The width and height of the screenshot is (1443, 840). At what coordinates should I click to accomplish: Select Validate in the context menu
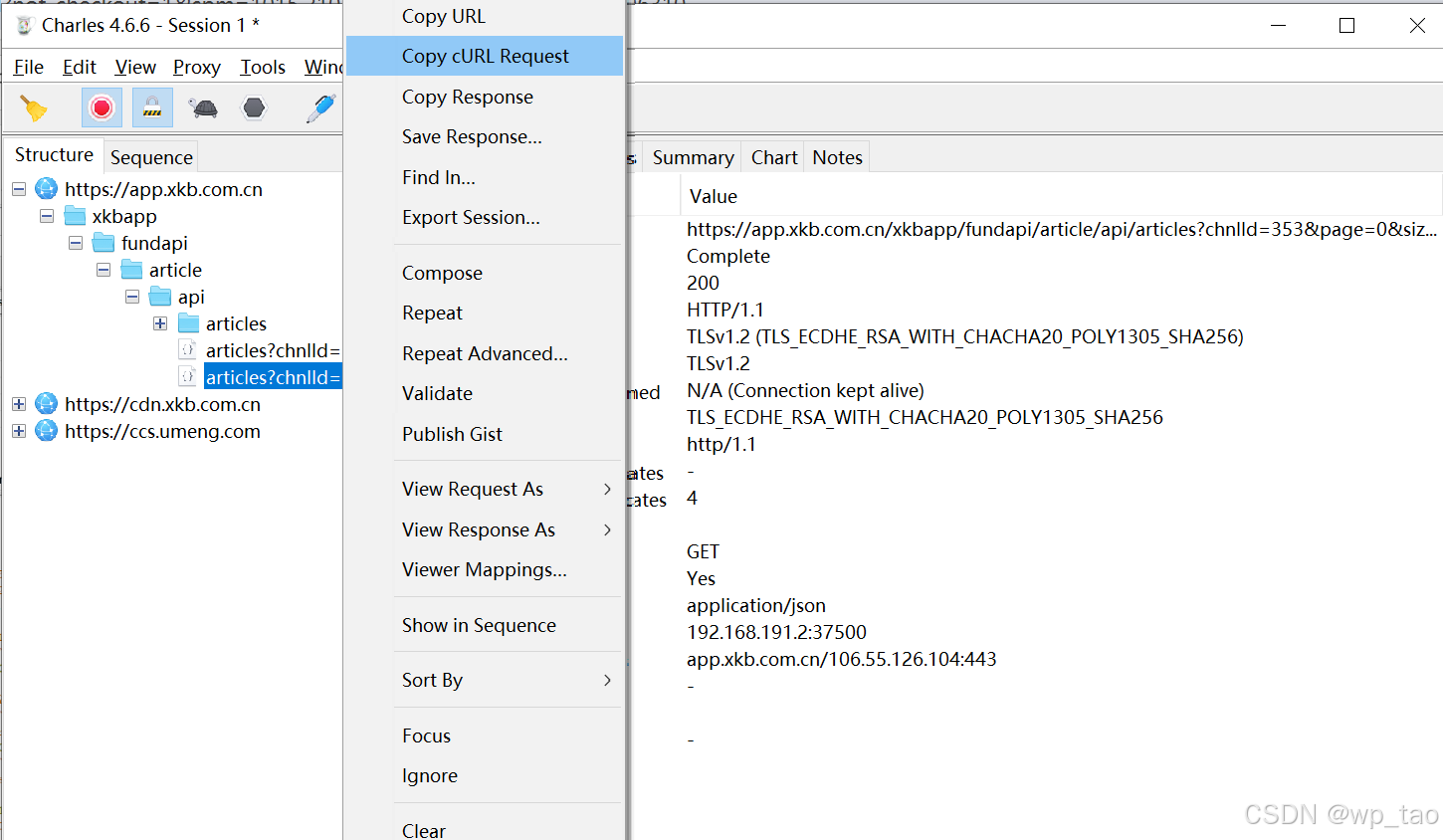tap(485, 393)
